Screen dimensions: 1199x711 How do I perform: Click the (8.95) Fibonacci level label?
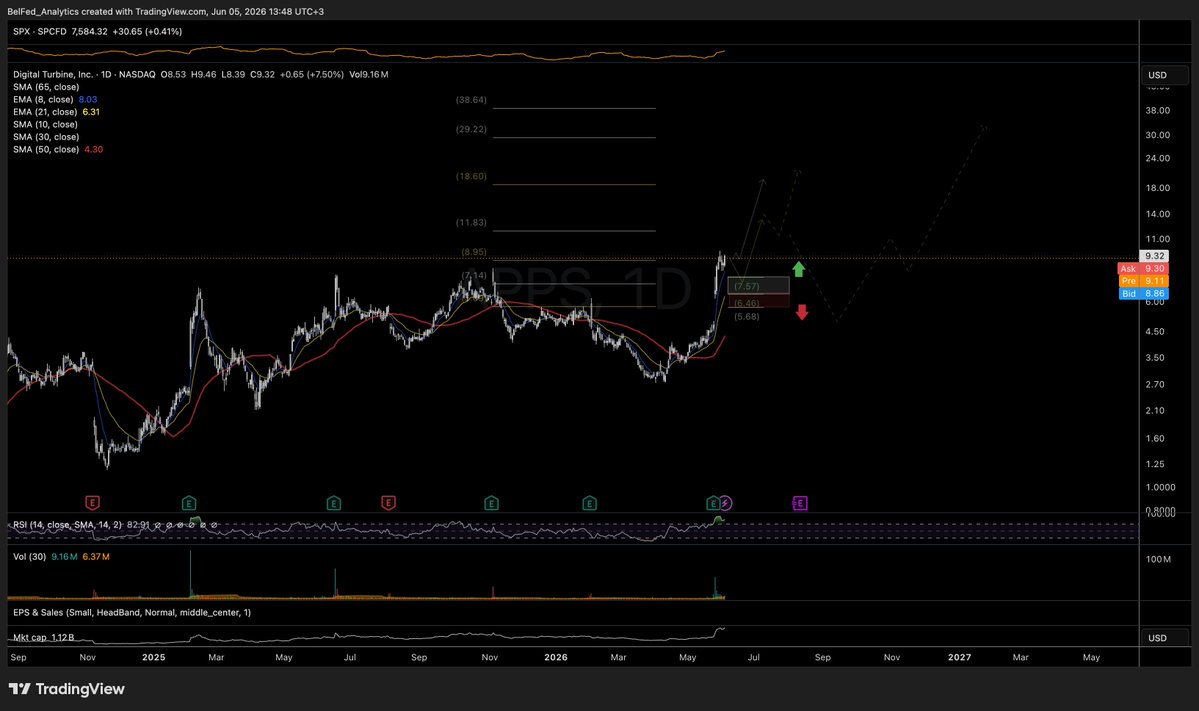click(474, 252)
